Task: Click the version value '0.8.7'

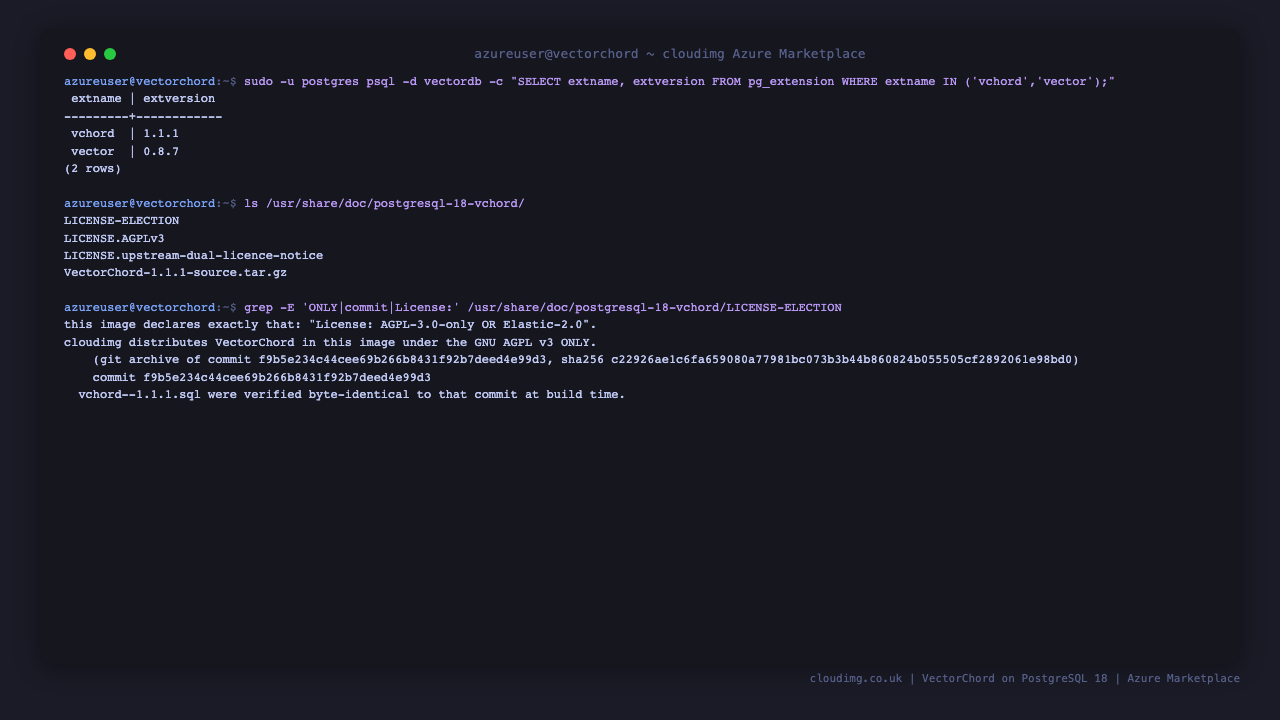Action: click(x=161, y=152)
